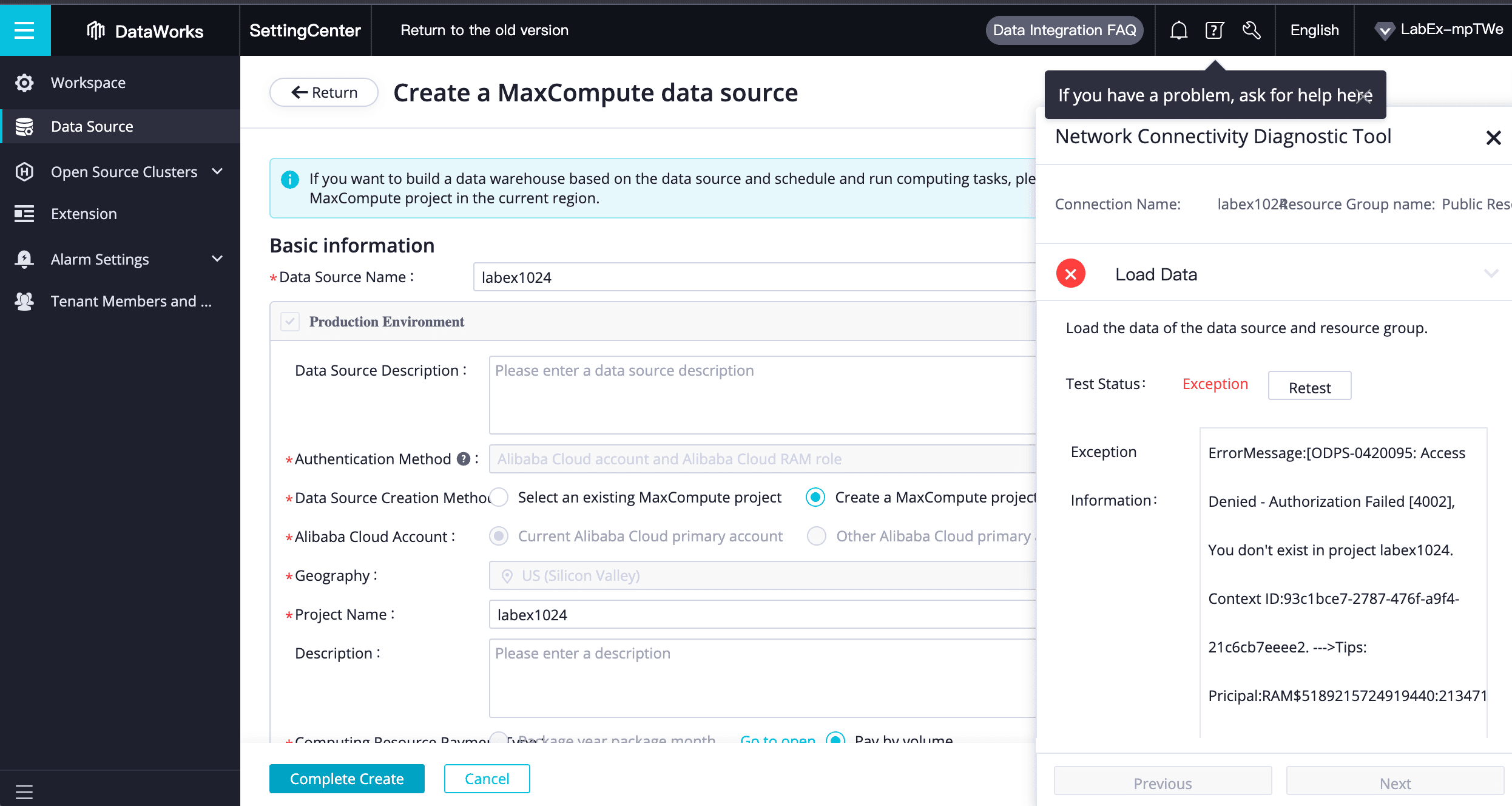
Task: Open the Data Integration FAQ link
Action: (x=1065, y=30)
